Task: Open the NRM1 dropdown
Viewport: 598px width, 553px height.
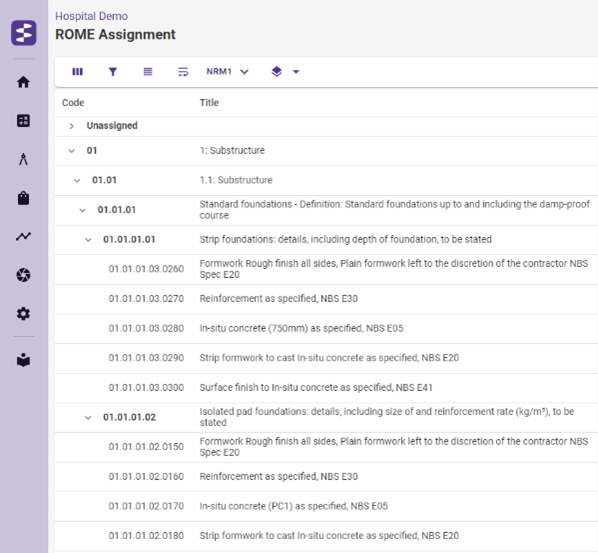Action: click(x=228, y=72)
